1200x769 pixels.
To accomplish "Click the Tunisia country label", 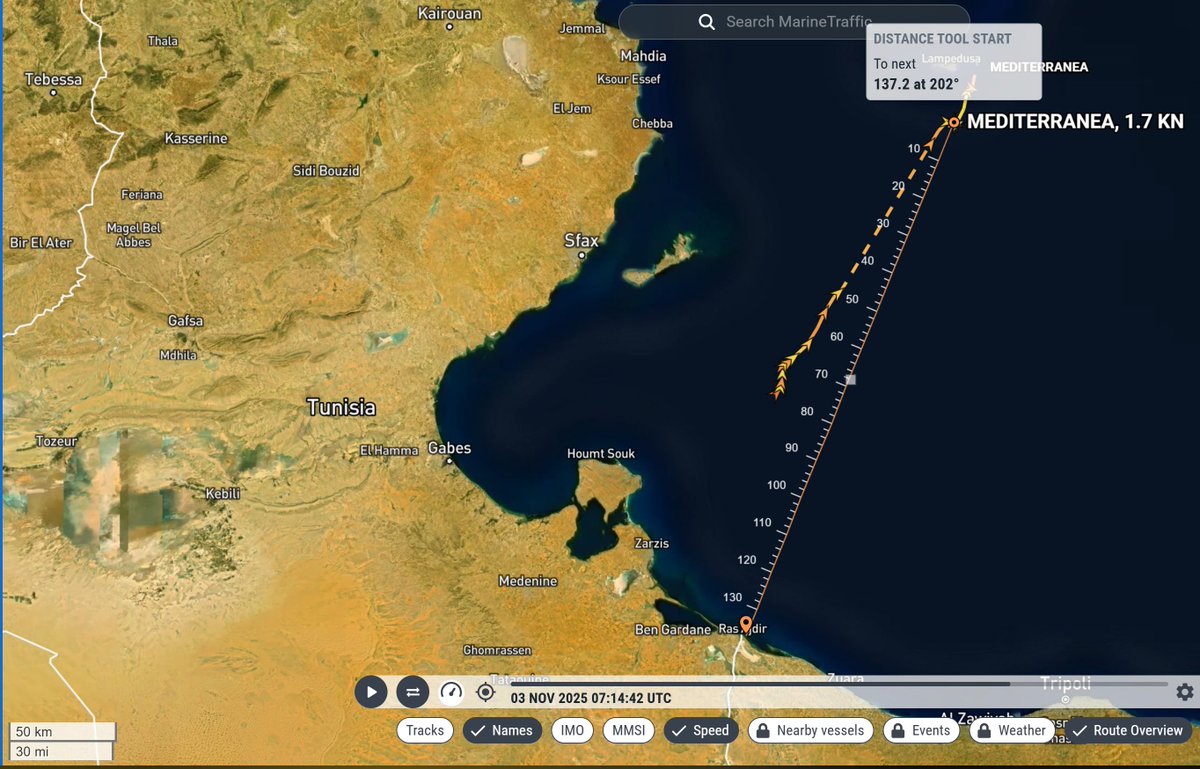I will pyautogui.click(x=341, y=407).
